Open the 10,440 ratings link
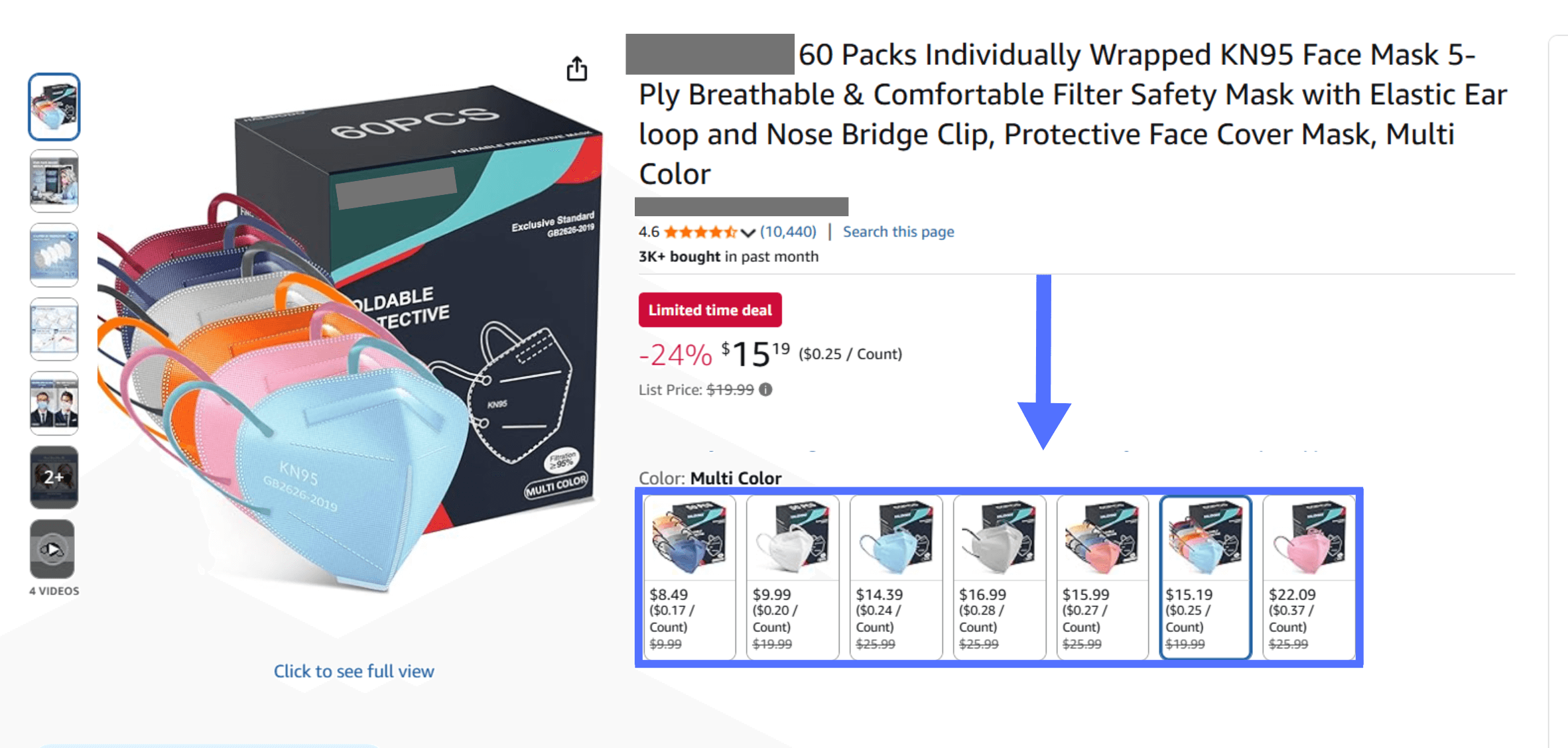Viewport: 1568px width, 748px height. 788,231
